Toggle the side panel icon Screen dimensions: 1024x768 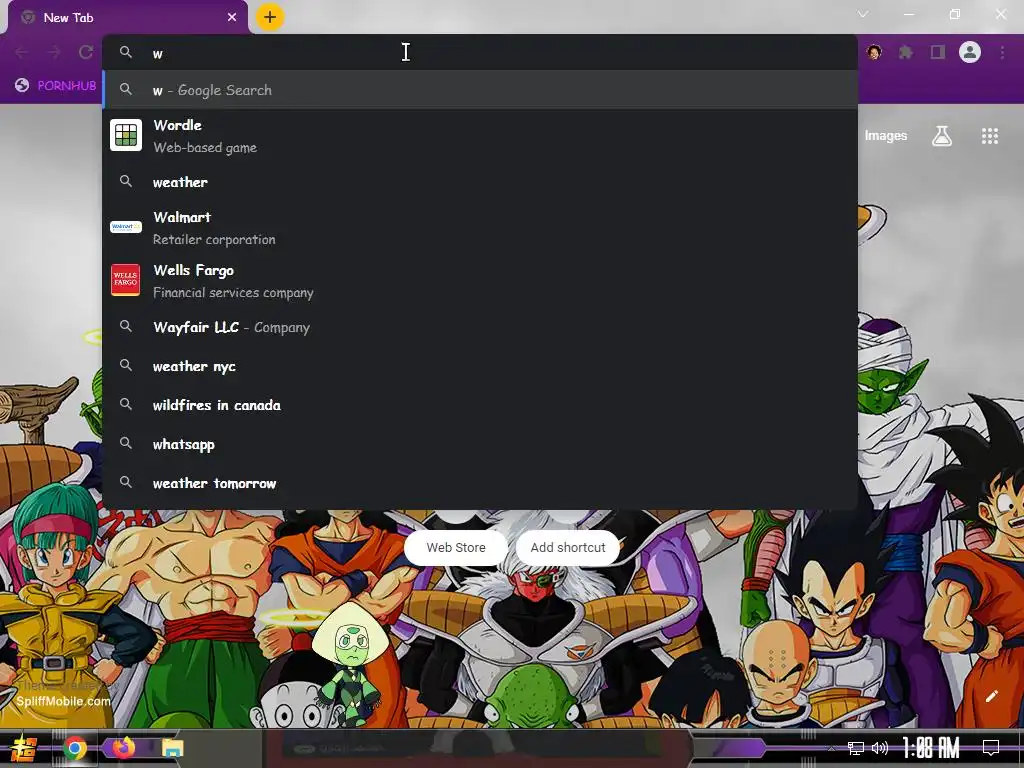click(x=938, y=52)
